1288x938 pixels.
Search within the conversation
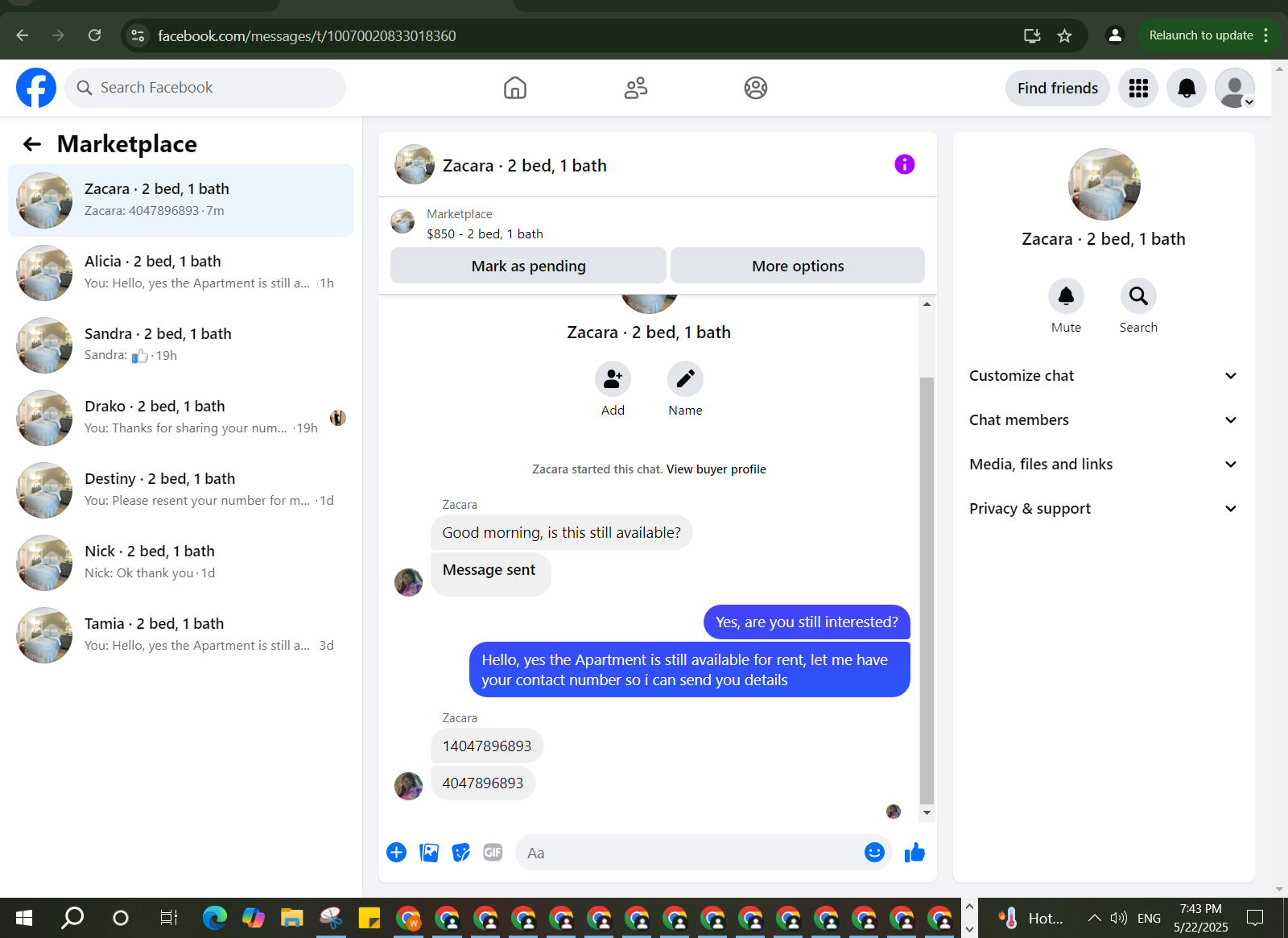pyautogui.click(x=1138, y=296)
